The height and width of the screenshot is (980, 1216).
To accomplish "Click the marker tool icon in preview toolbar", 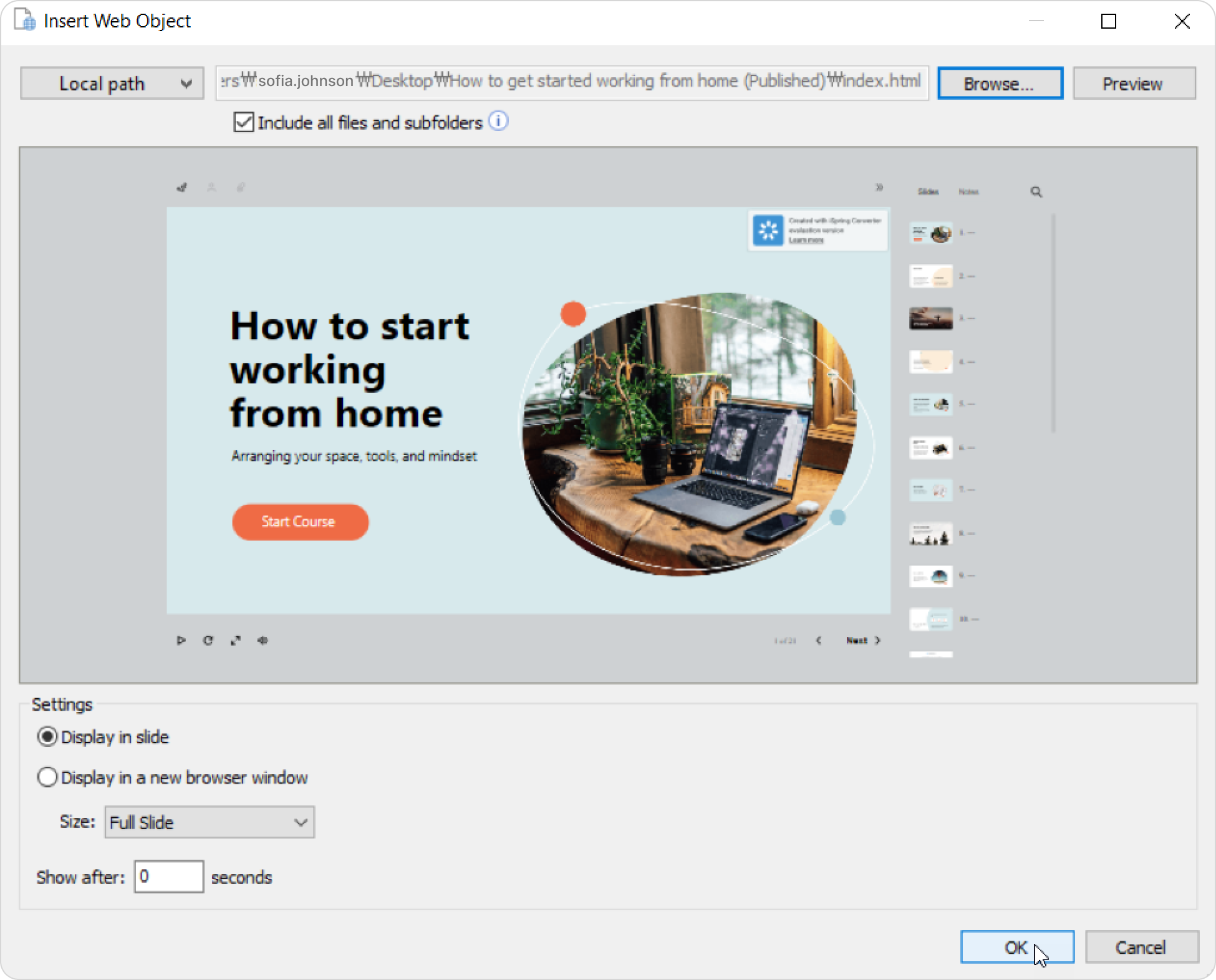I will pos(182,187).
